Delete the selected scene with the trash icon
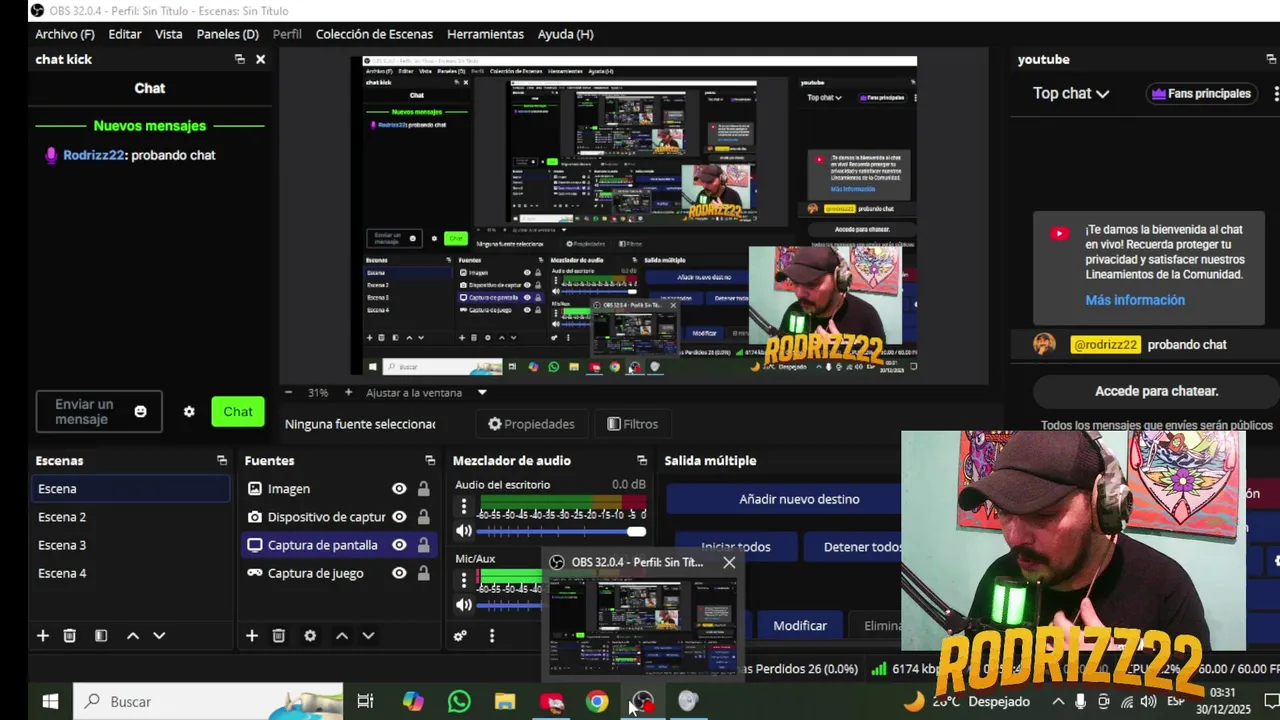Image resolution: width=1280 pixels, height=720 pixels. tap(69, 635)
